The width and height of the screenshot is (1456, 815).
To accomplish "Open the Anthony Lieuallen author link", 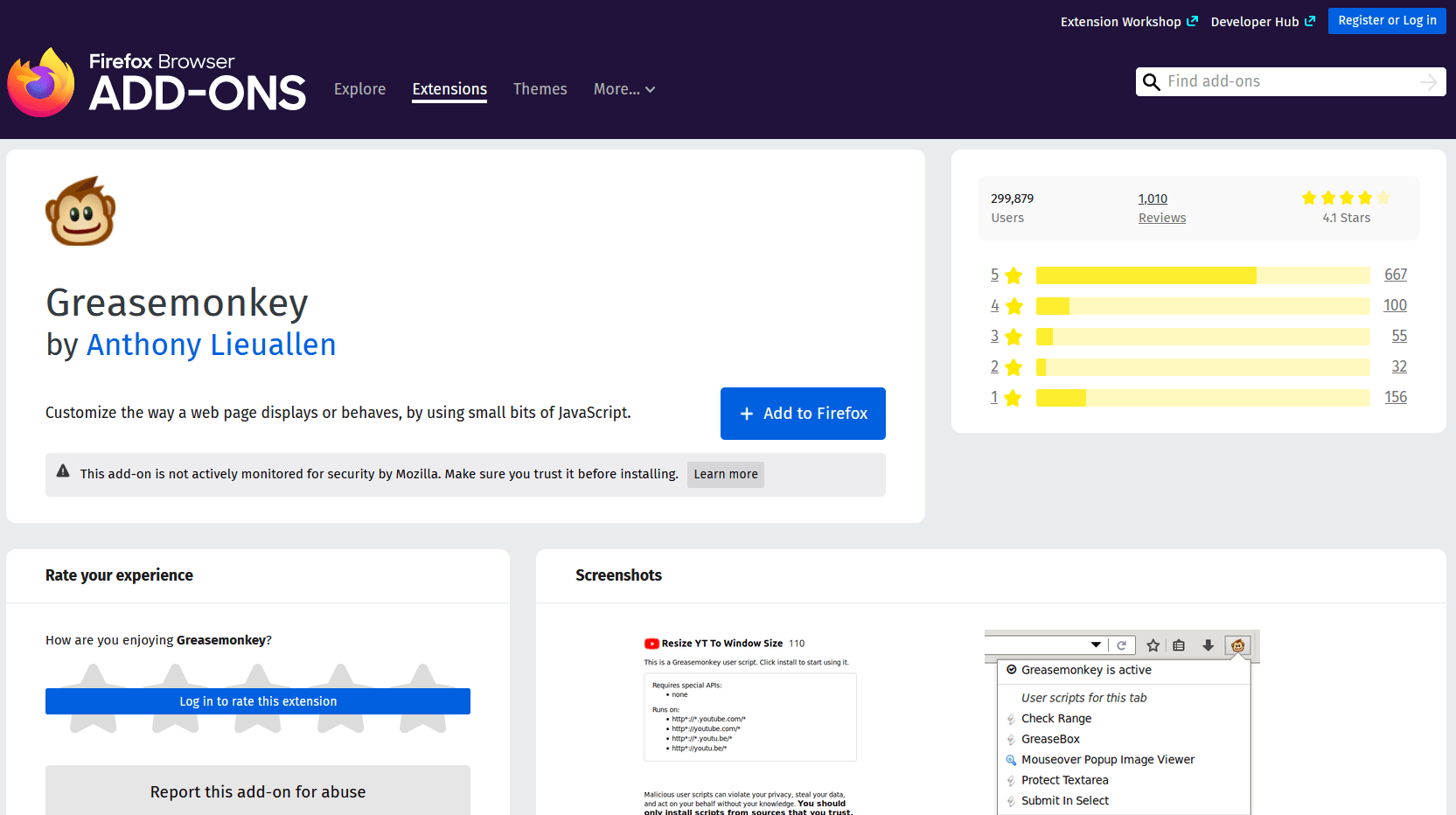I will pos(211,345).
